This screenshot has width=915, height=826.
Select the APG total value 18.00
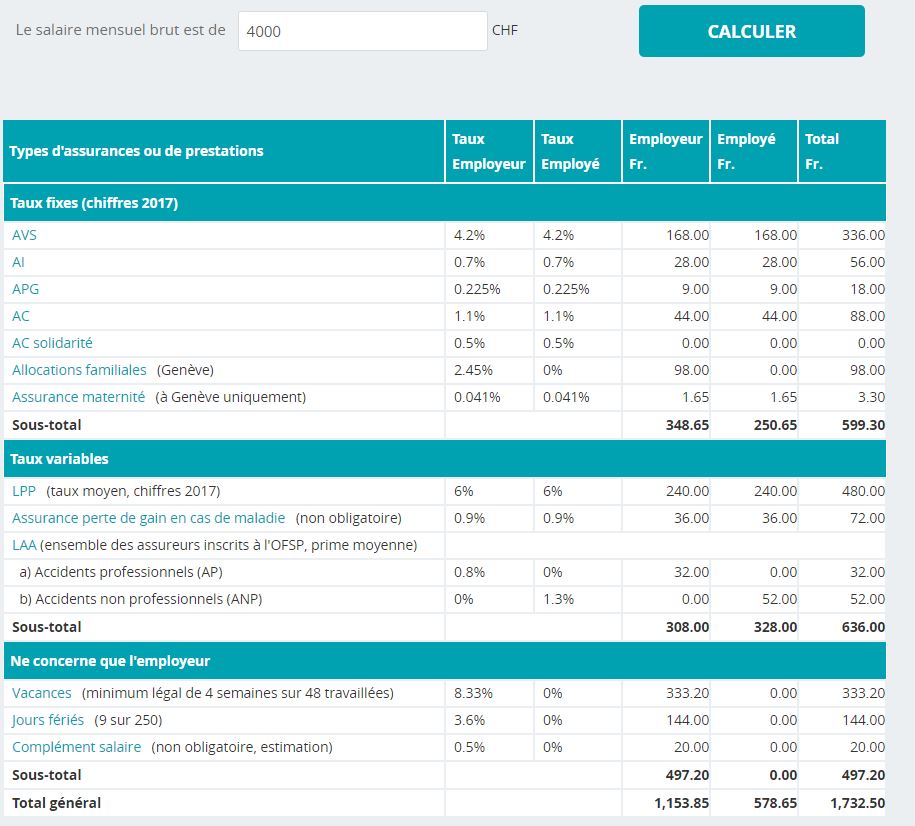click(867, 289)
